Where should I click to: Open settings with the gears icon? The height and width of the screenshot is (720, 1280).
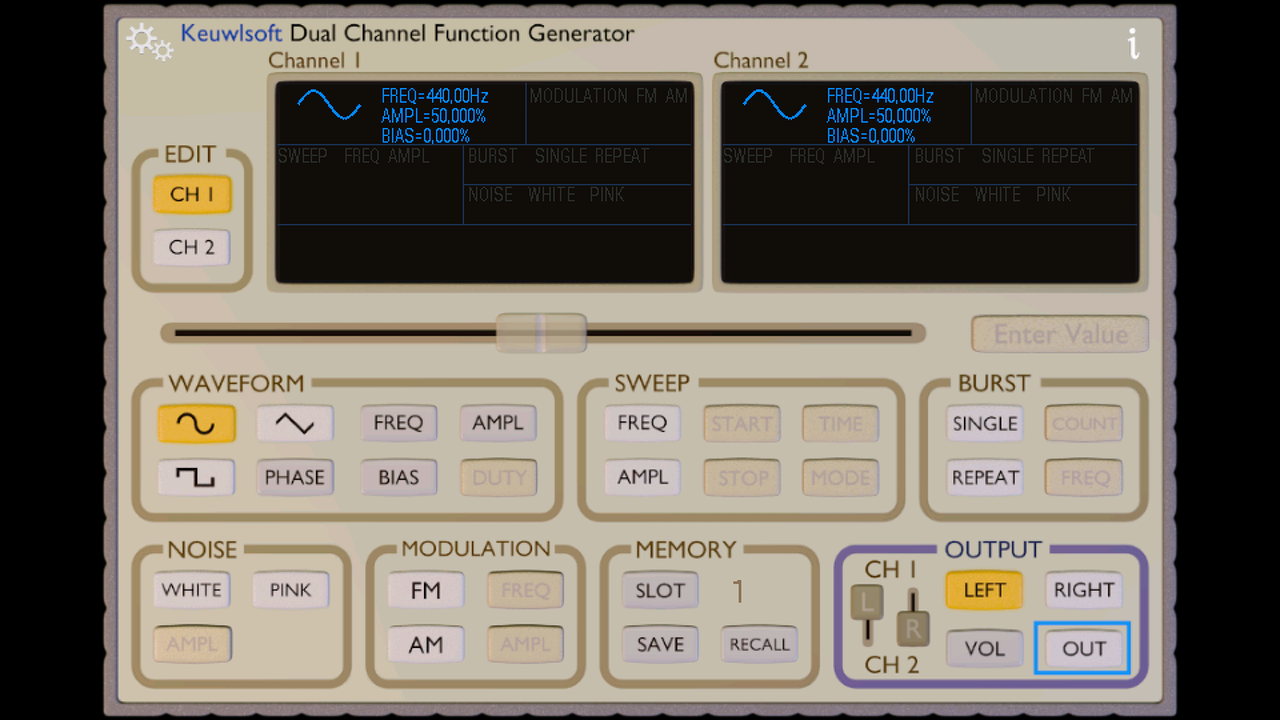150,41
